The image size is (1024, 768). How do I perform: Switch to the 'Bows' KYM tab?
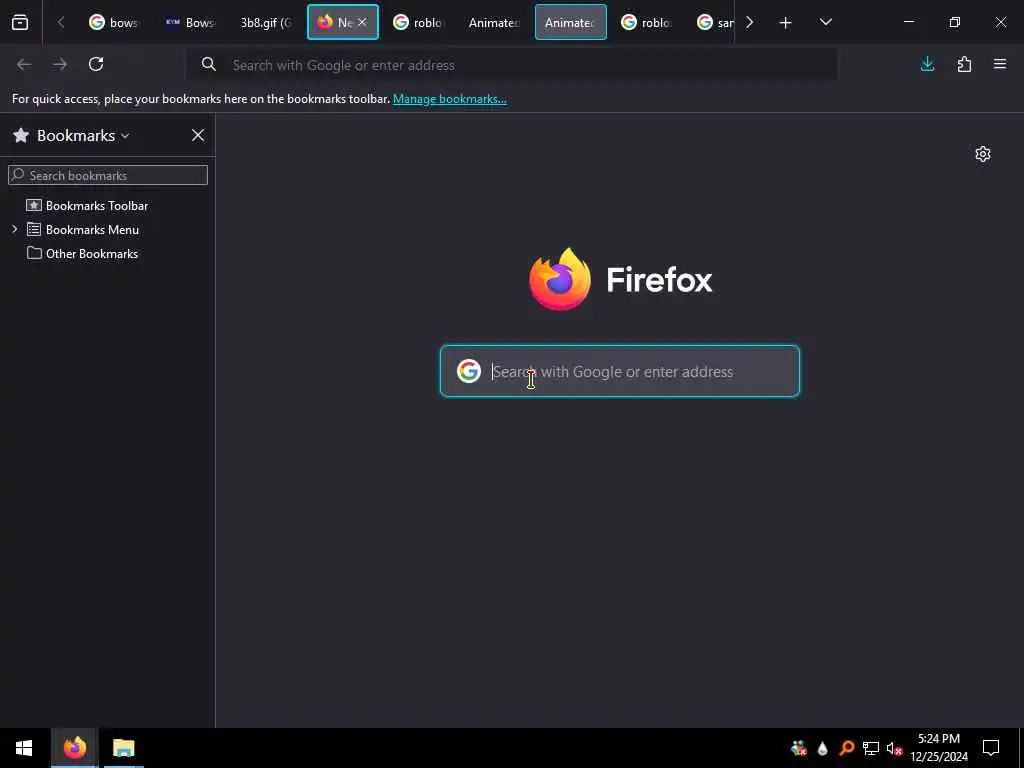(190, 22)
